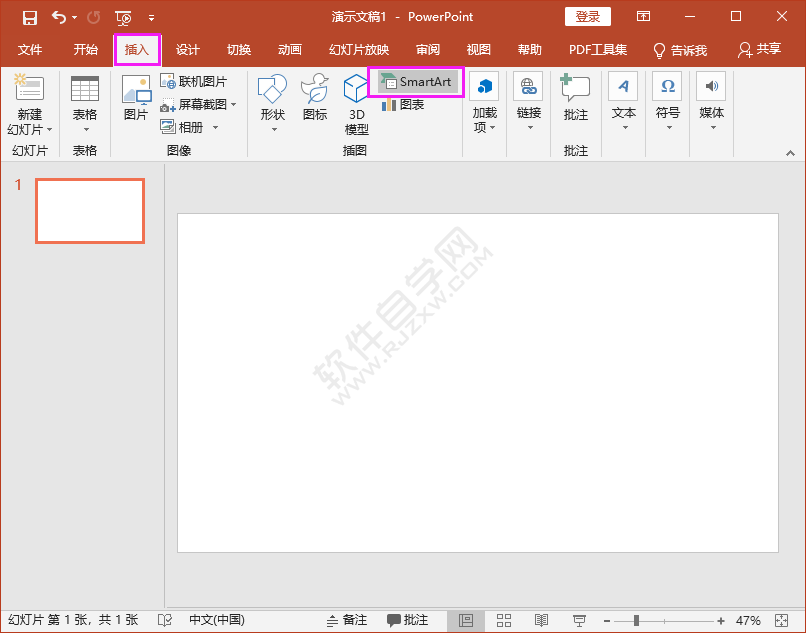Open 屏幕截图 screenshot dropdown

pyautogui.click(x=198, y=104)
